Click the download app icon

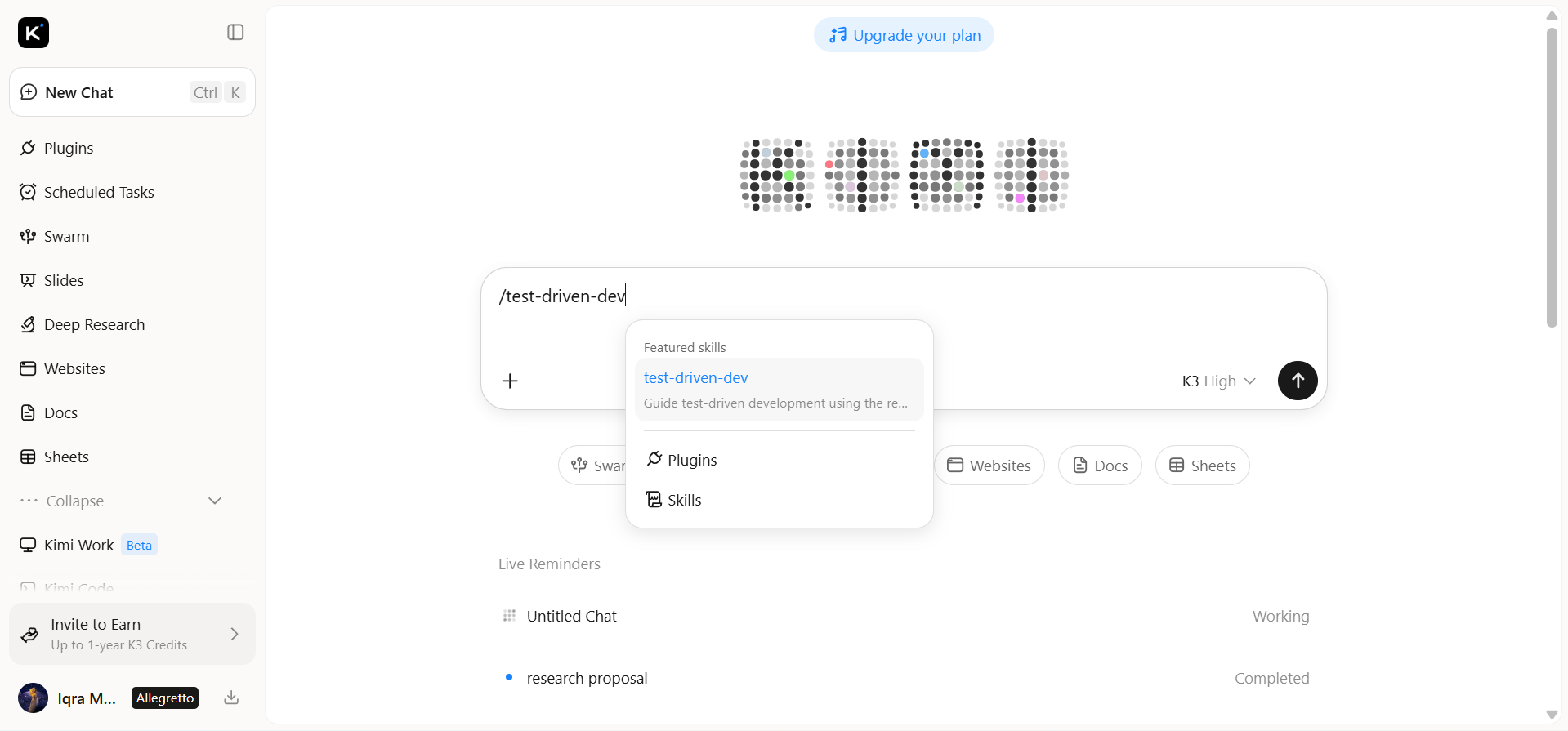231,698
